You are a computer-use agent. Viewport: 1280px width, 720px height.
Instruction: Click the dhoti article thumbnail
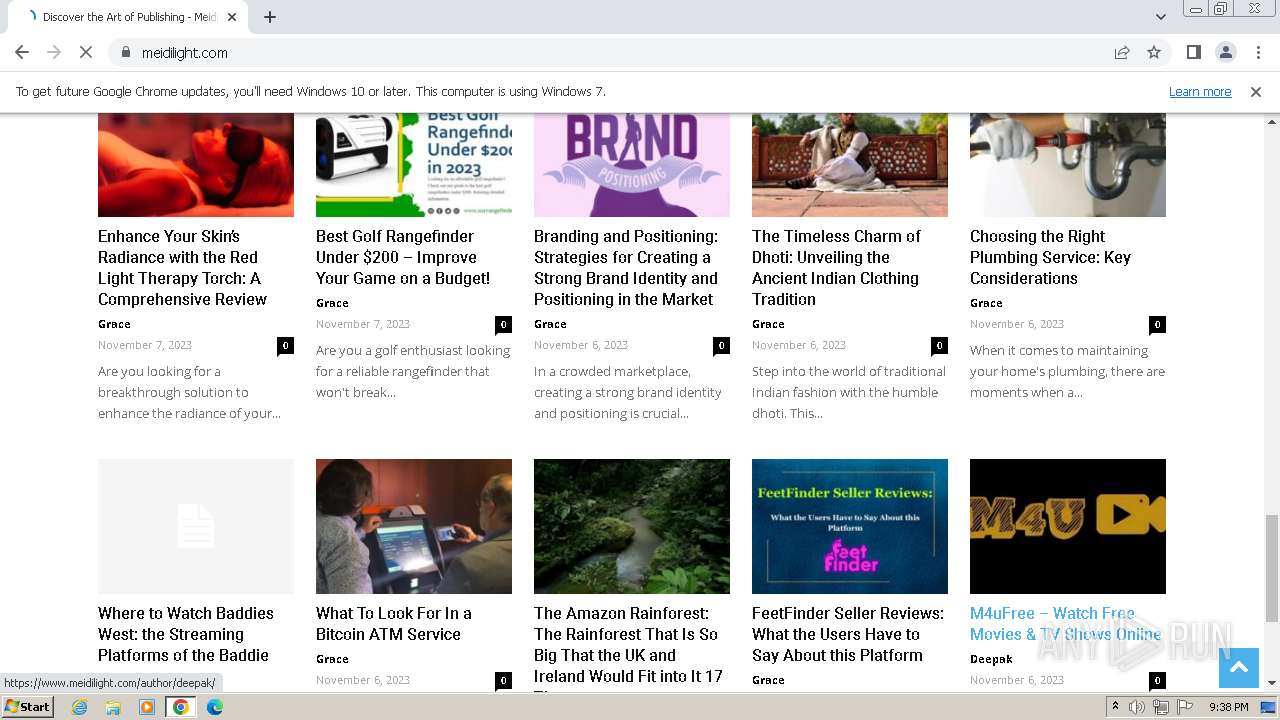pos(850,165)
